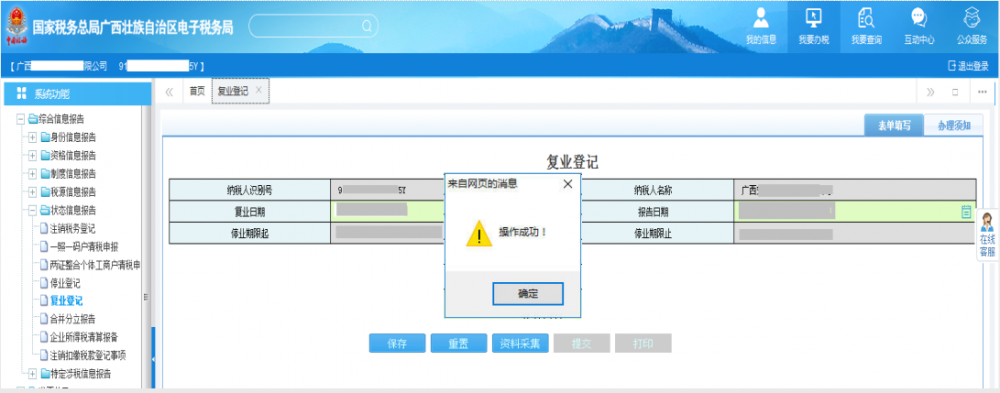The height and width of the screenshot is (393, 1000).
Task: Expand the 特定涉税信息报告 node
Action: point(33,373)
